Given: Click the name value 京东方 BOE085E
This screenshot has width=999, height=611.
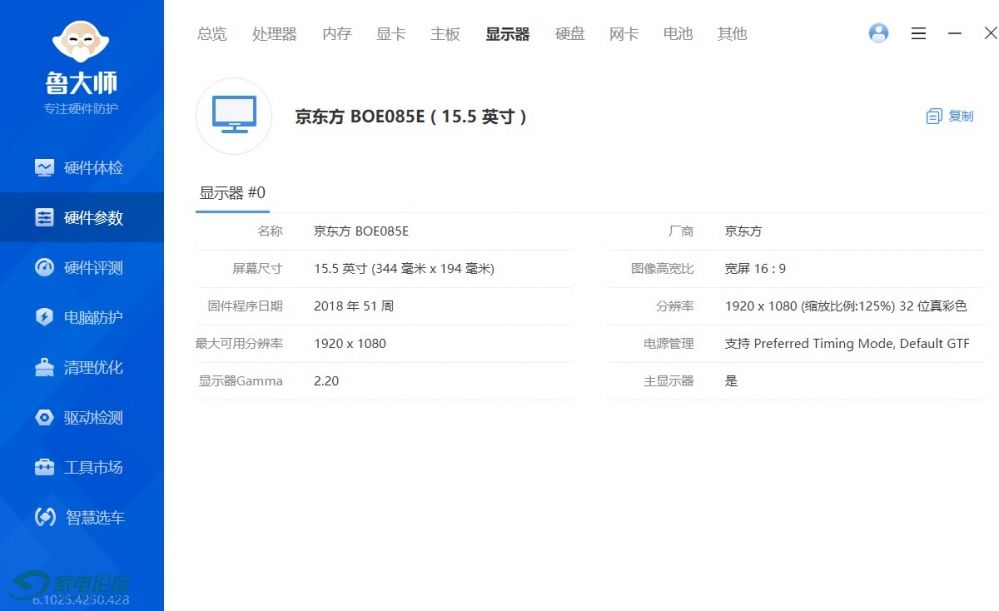Looking at the screenshot, I should point(361,231).
